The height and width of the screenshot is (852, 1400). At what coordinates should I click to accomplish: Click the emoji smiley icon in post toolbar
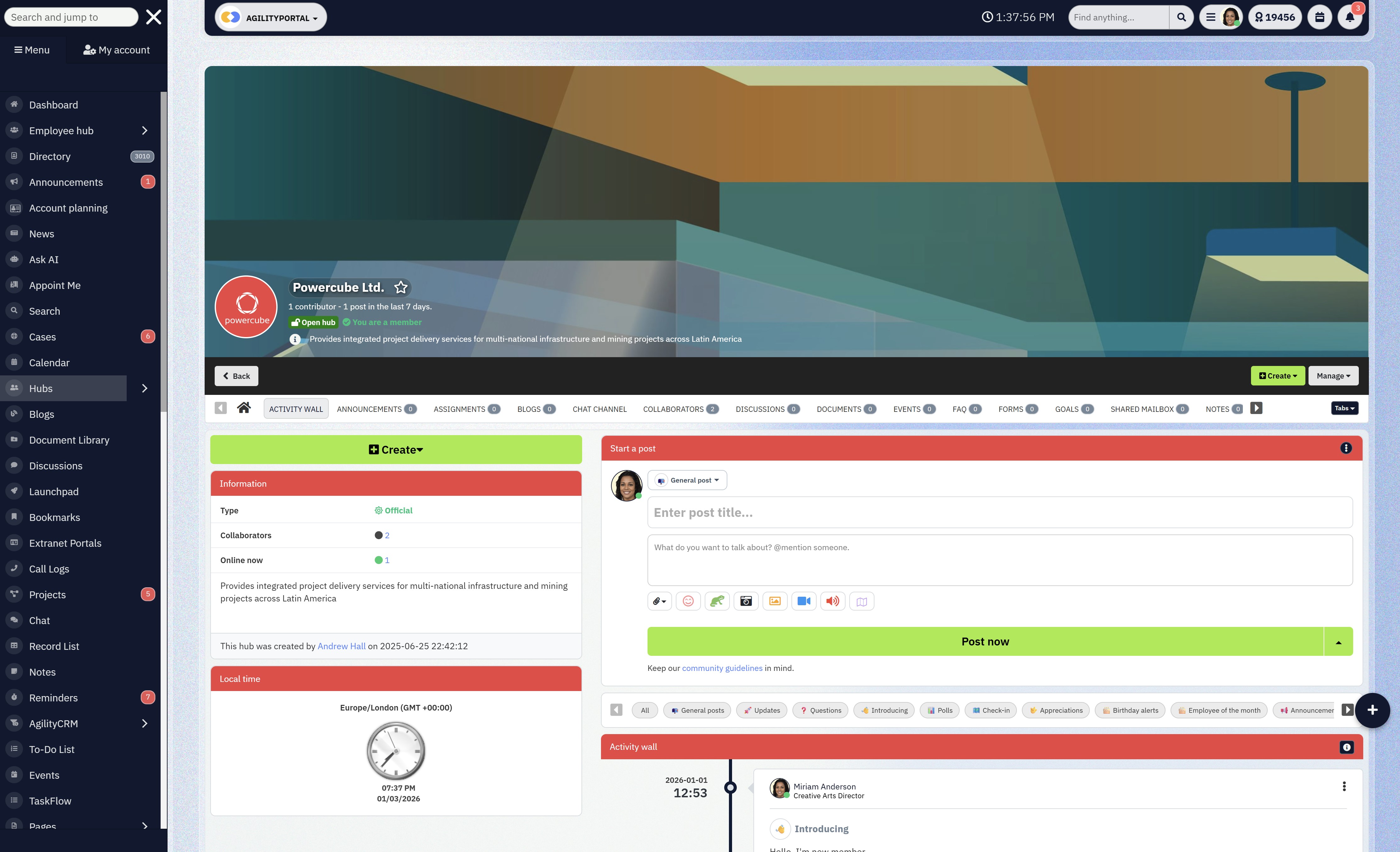click(x=687, y=601)
